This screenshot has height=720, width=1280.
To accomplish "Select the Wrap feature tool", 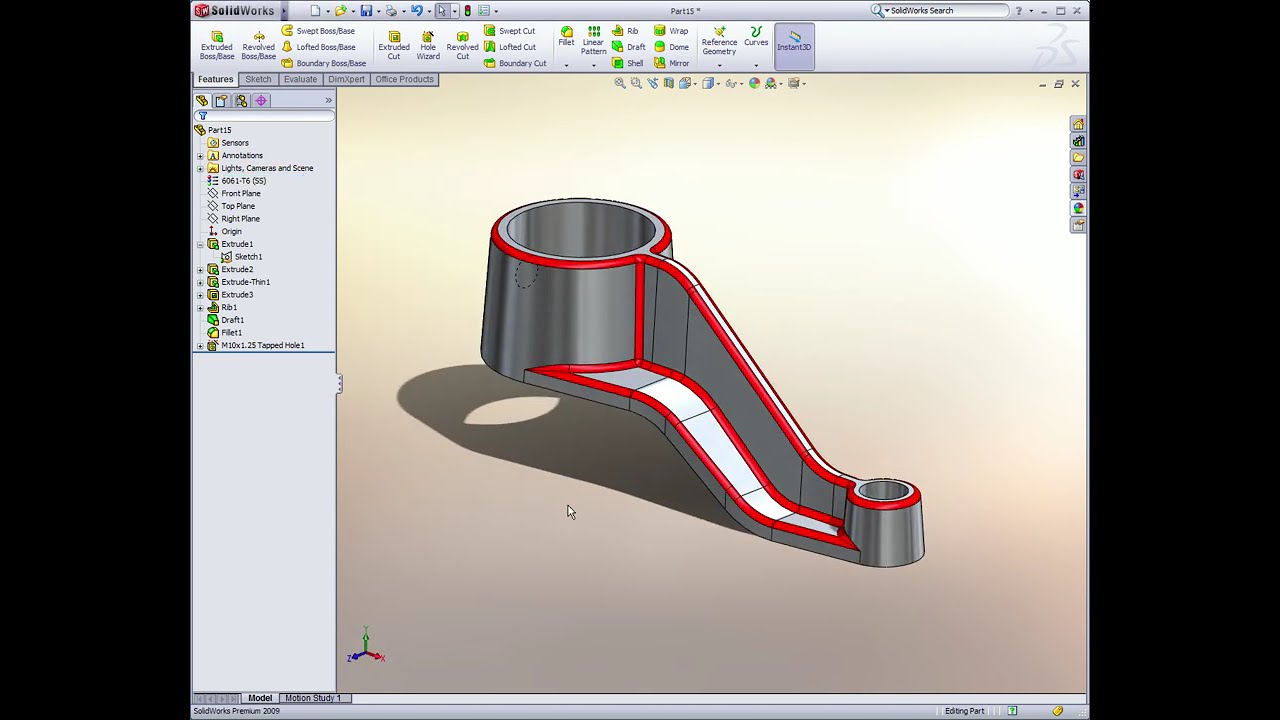I will (671, 31).
